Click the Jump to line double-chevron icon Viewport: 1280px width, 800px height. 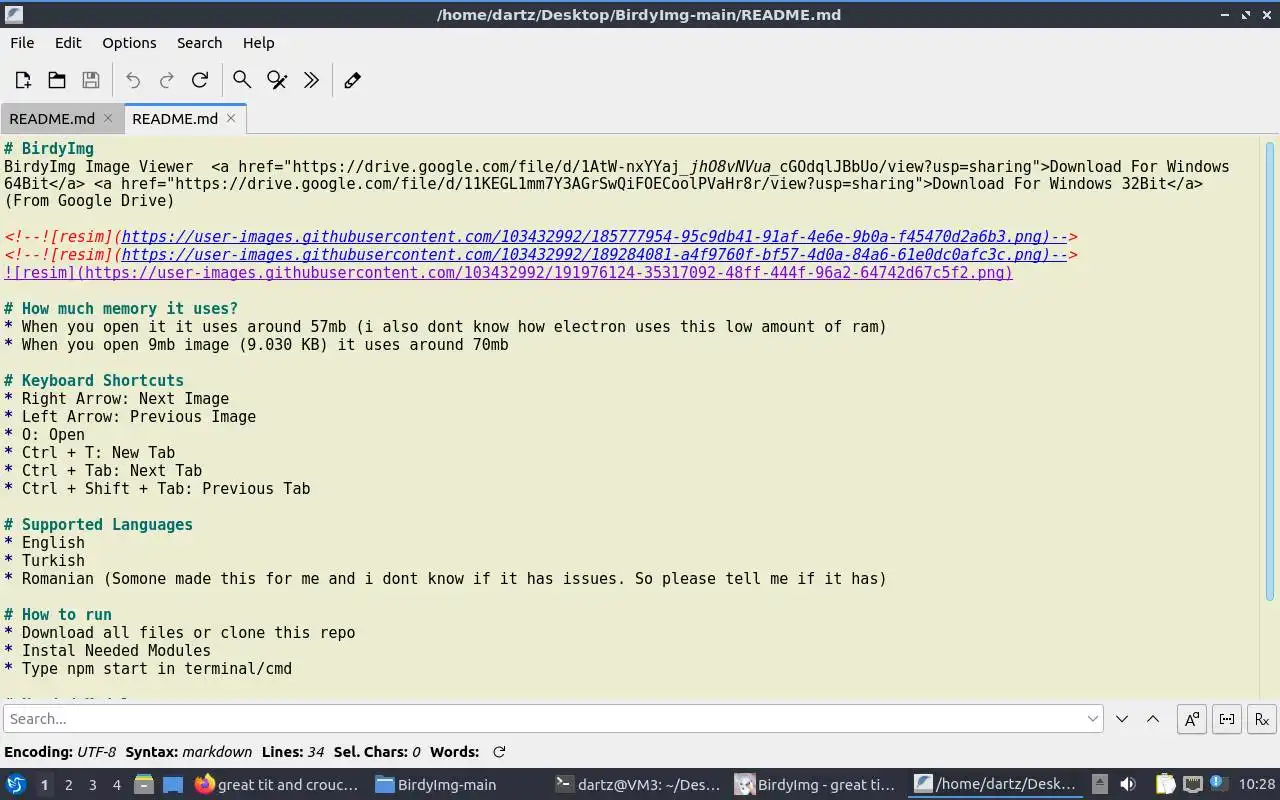(x=311, y=80)
